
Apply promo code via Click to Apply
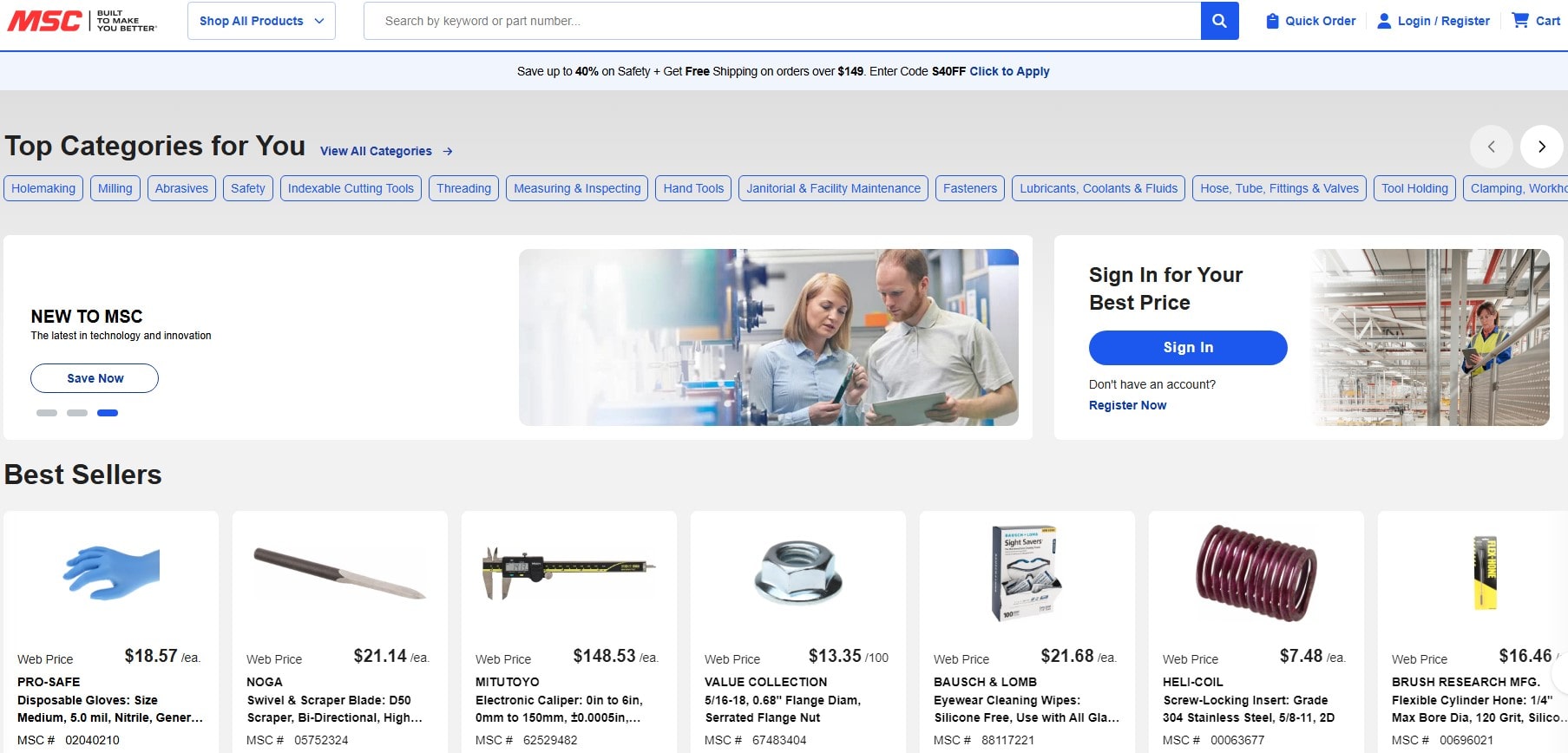pos(1009,71)
